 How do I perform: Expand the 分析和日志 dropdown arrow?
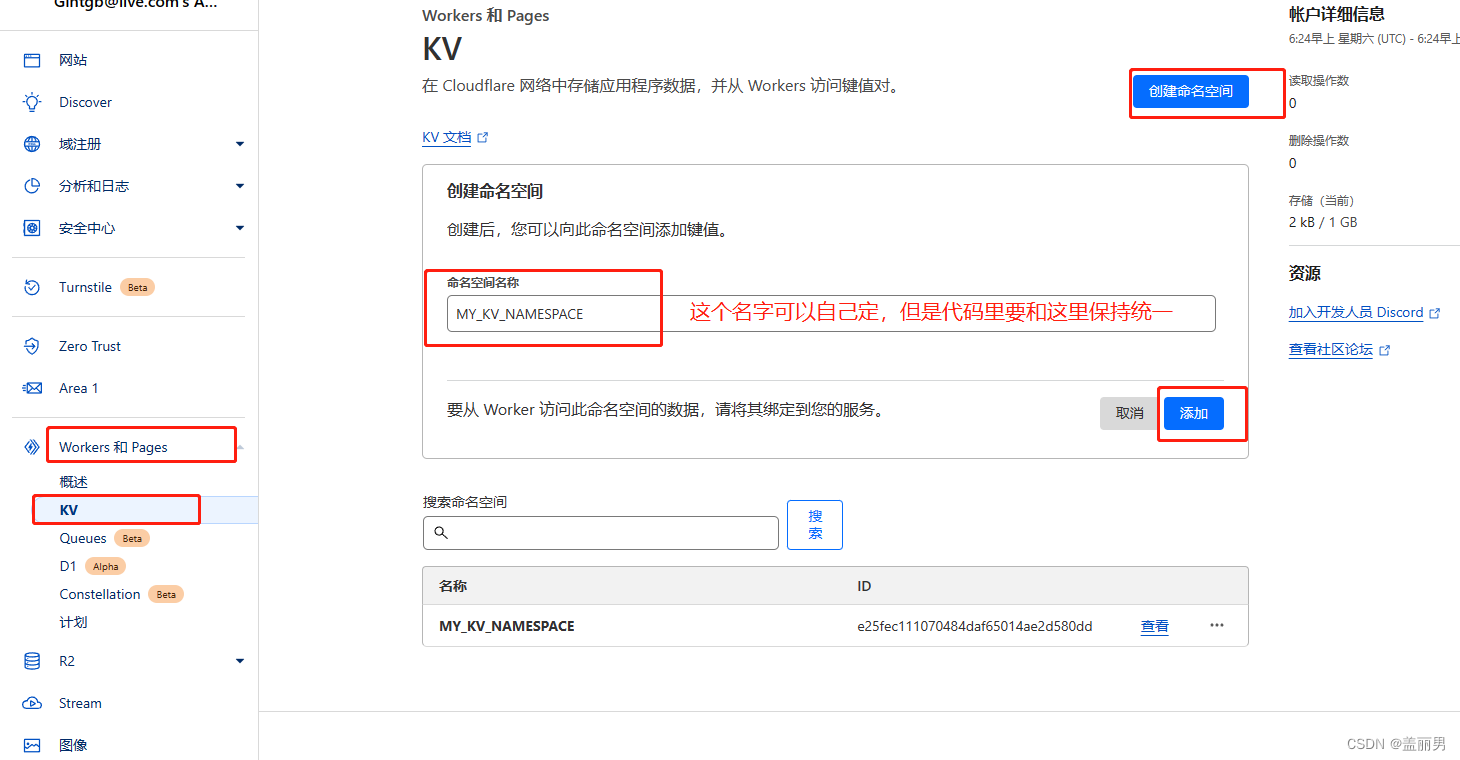(x=240, y=186)
